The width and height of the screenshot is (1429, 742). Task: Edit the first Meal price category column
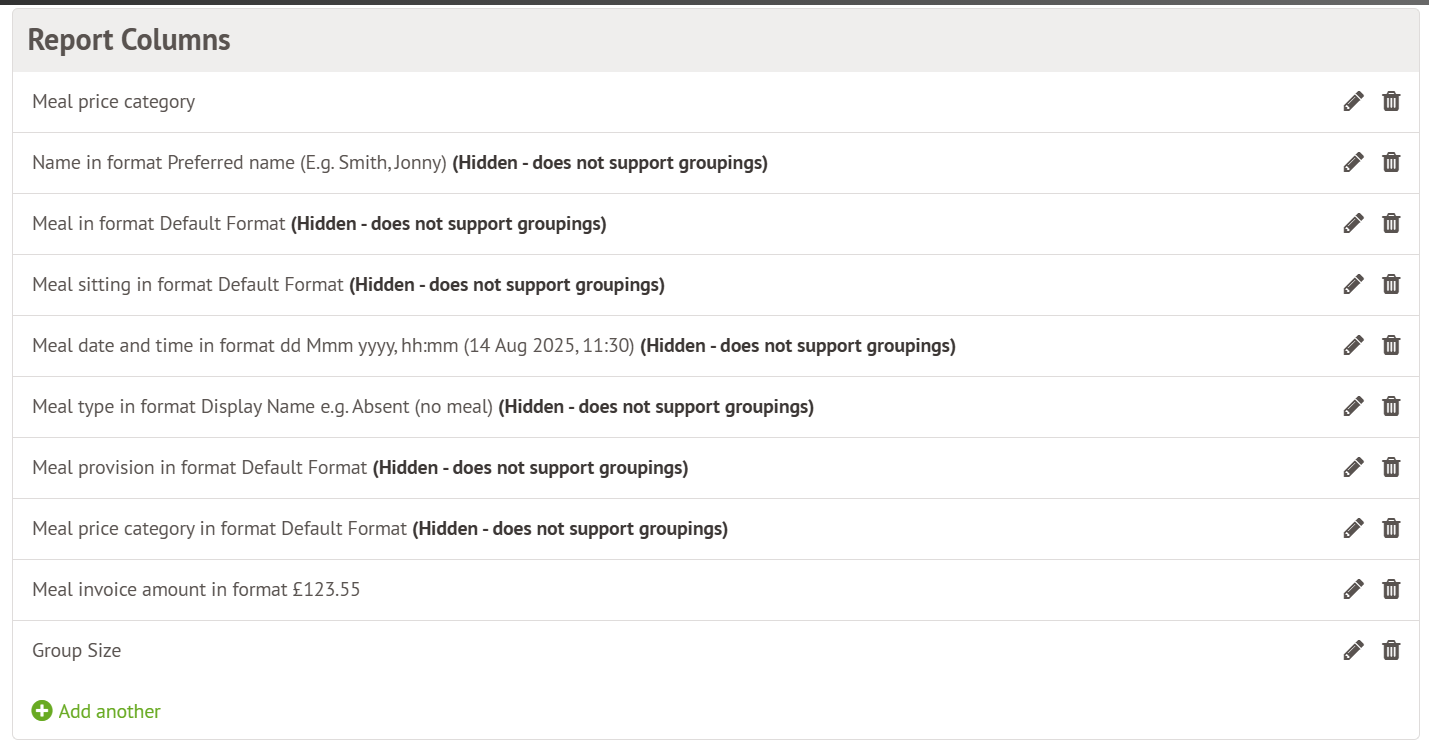pos(1353,101)
